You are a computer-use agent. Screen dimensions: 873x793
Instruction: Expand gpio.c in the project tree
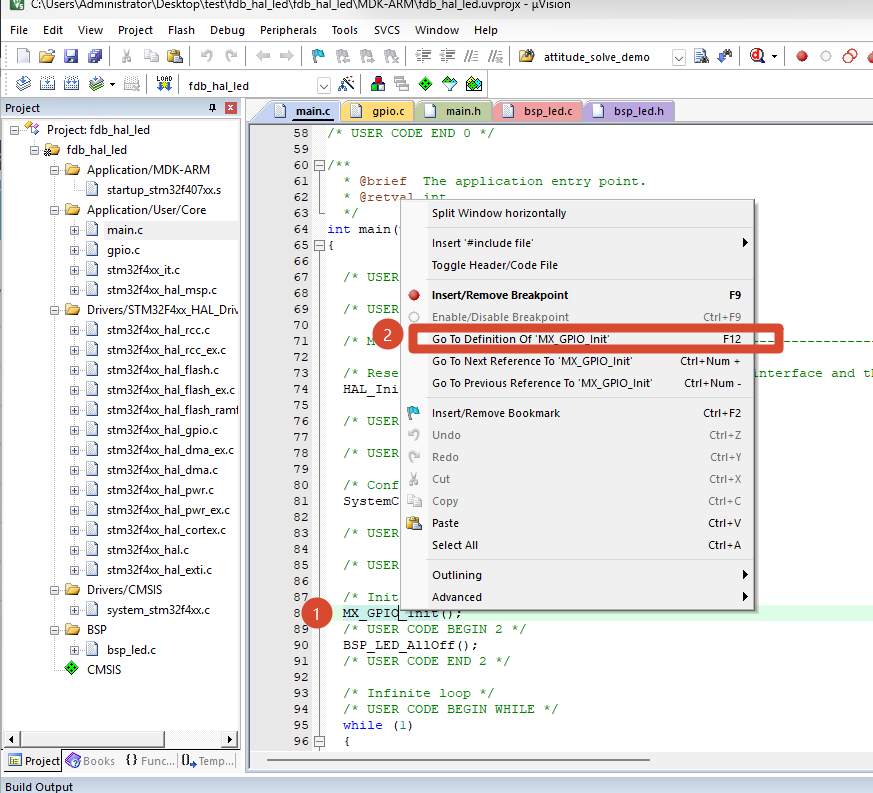pos(74,251)
